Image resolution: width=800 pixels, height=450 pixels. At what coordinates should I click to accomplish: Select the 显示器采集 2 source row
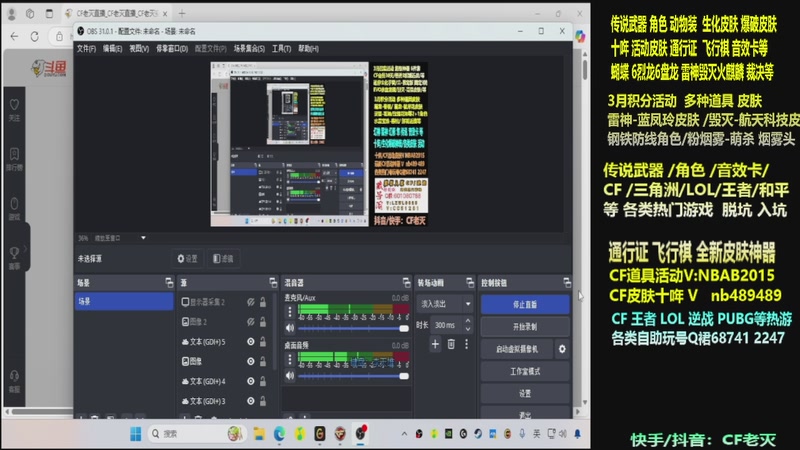[x=224, y=302]
